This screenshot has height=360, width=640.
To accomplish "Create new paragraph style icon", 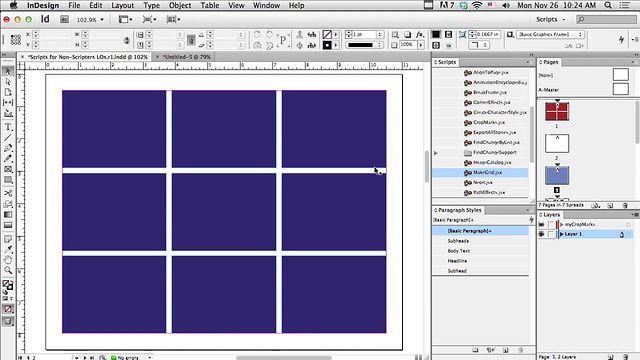I will click(x=505, y=350).
